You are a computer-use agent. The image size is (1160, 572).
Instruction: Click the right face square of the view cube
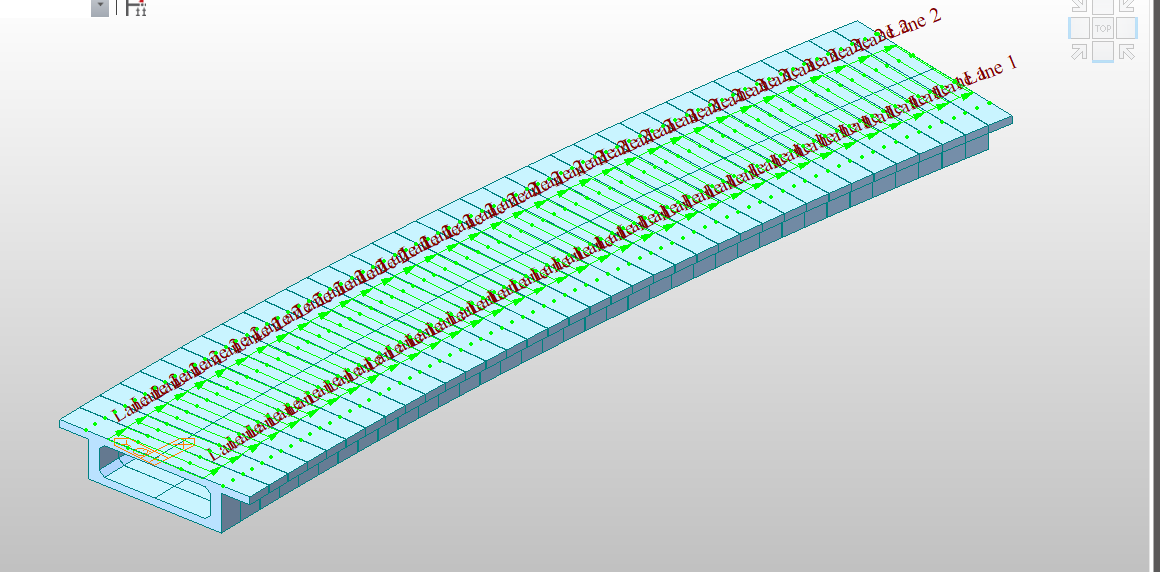(x=1126, y=28)
